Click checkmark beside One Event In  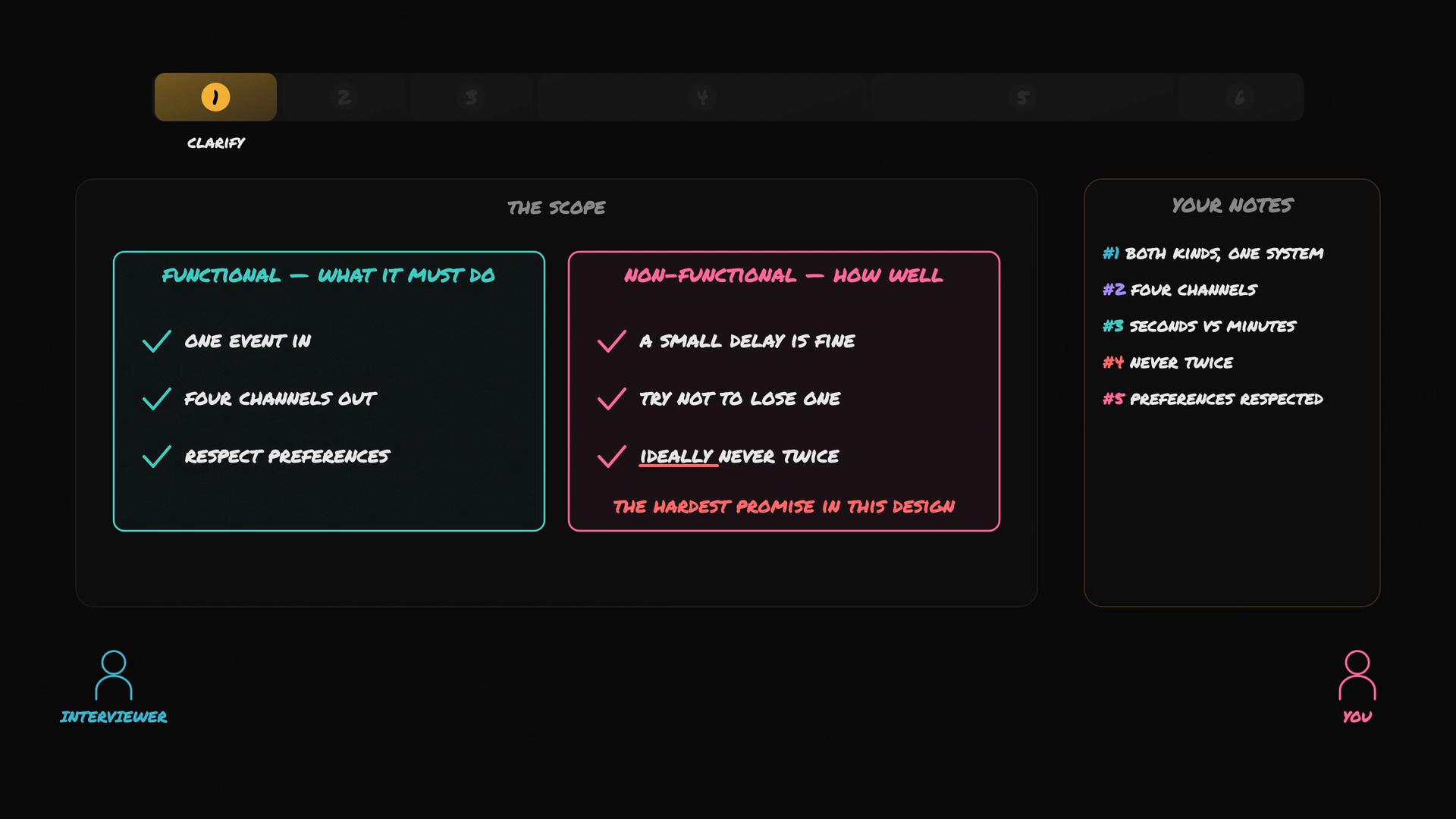pyautogui.click(x=157, y=341)
